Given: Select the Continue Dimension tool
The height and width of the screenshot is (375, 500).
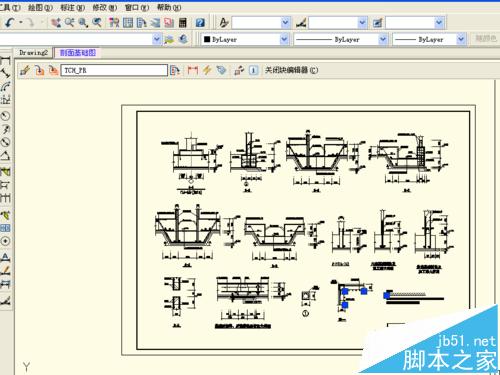Looking at the screenshot, I should point(5,198).
